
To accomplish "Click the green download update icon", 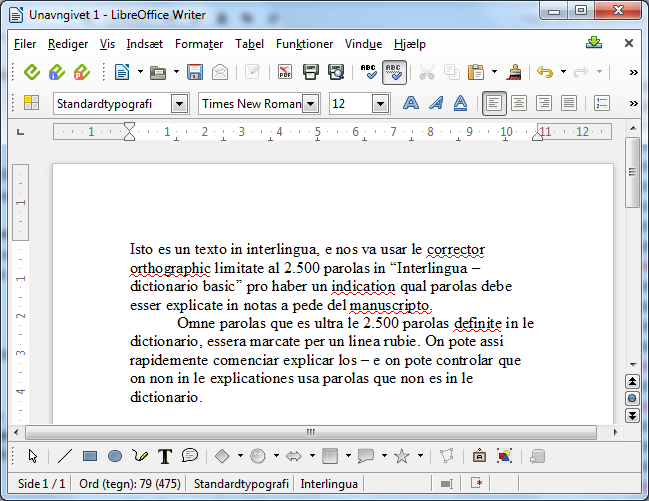I will pos(594,42).
